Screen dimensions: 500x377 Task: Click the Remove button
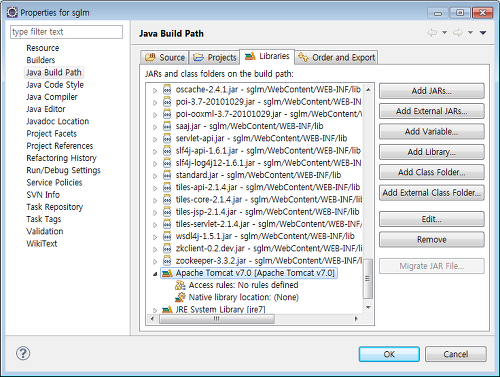coord(432,239)
